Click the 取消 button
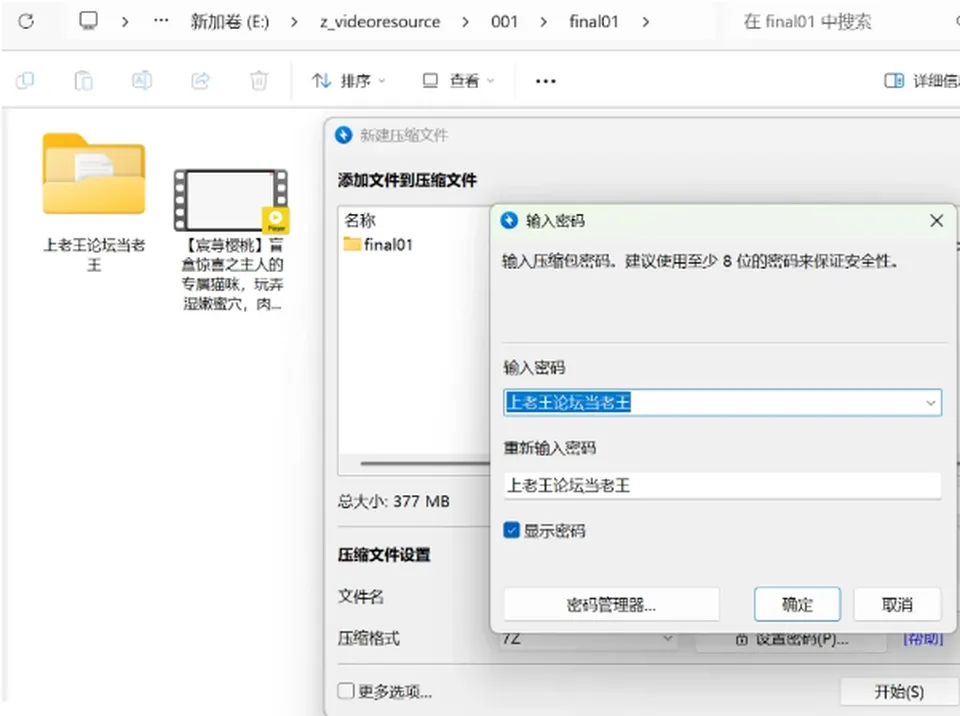This screenshot has width=960, height=716. tap(897, 605)
